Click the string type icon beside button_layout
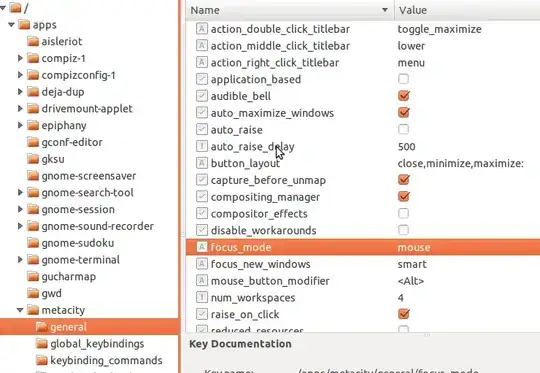The image size is (540, 373). [x=202, y=163]
